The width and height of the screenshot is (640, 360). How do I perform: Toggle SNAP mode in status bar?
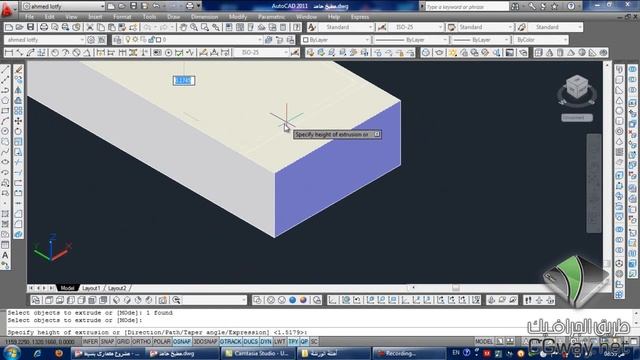click(x=107, y=342)
